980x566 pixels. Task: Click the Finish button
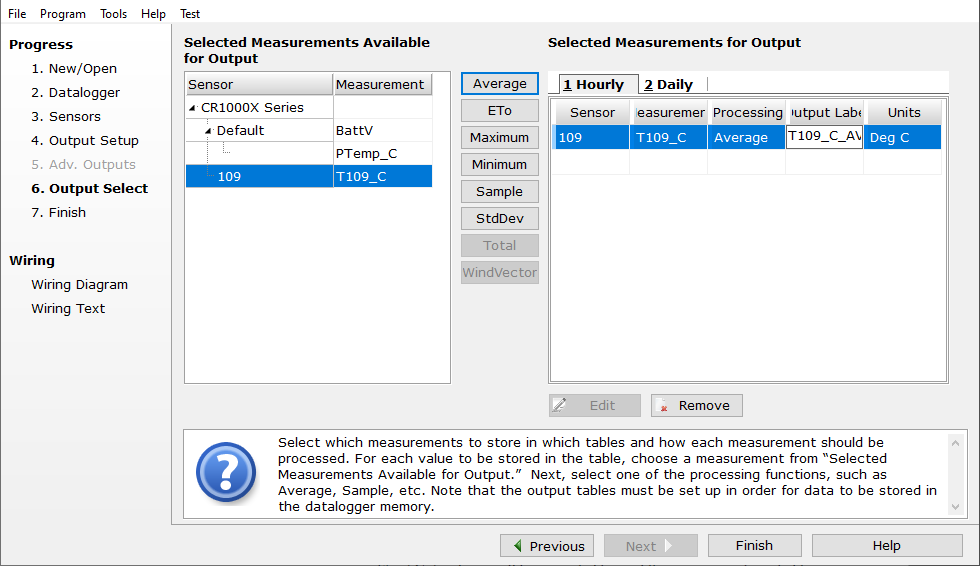754,546
